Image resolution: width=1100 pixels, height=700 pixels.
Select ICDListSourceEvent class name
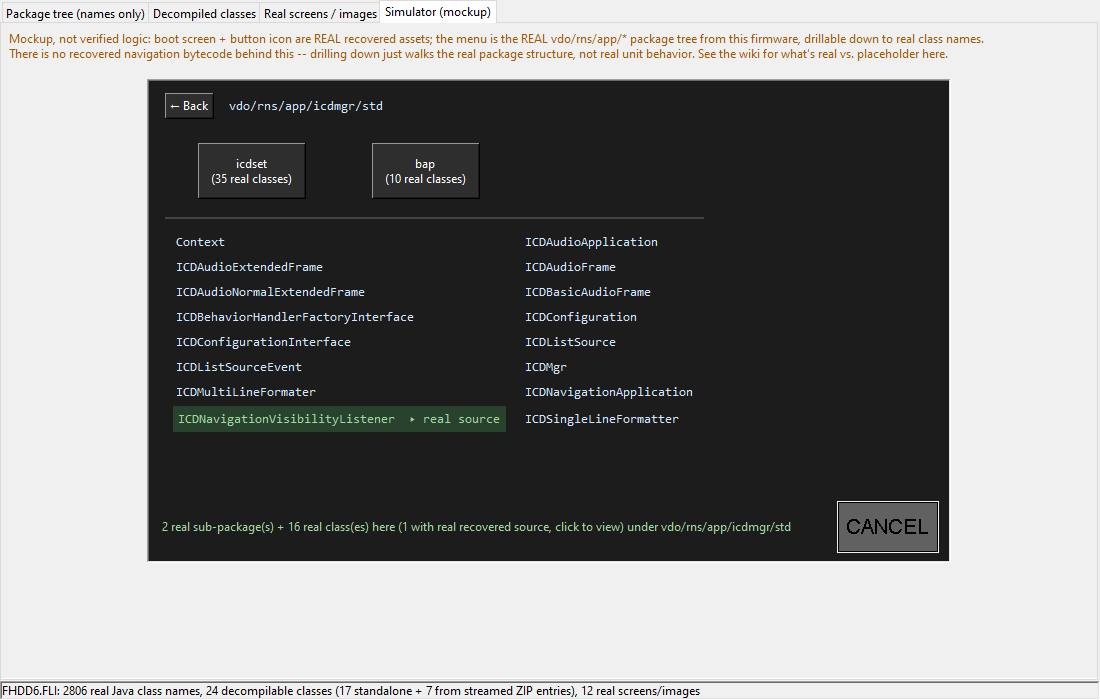[239, 367]
